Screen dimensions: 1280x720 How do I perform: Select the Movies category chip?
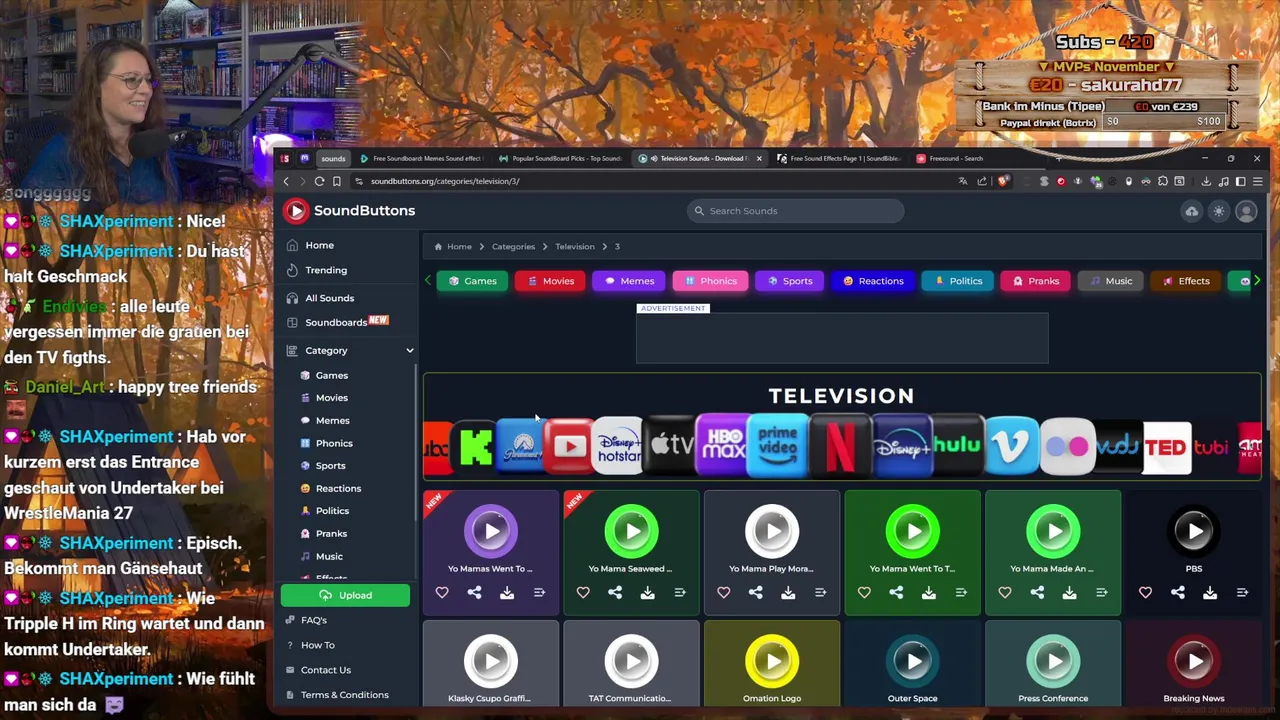pos(551,281)
